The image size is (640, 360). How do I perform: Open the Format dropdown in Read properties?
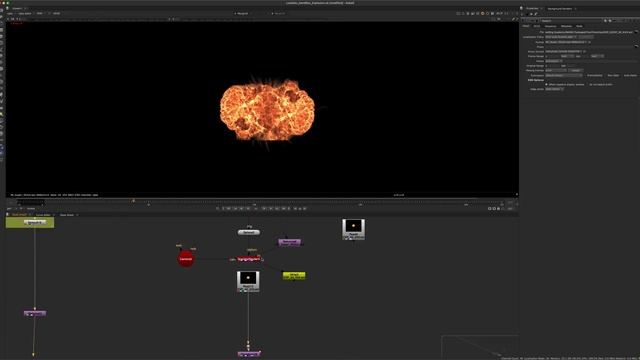coord(567,42)
